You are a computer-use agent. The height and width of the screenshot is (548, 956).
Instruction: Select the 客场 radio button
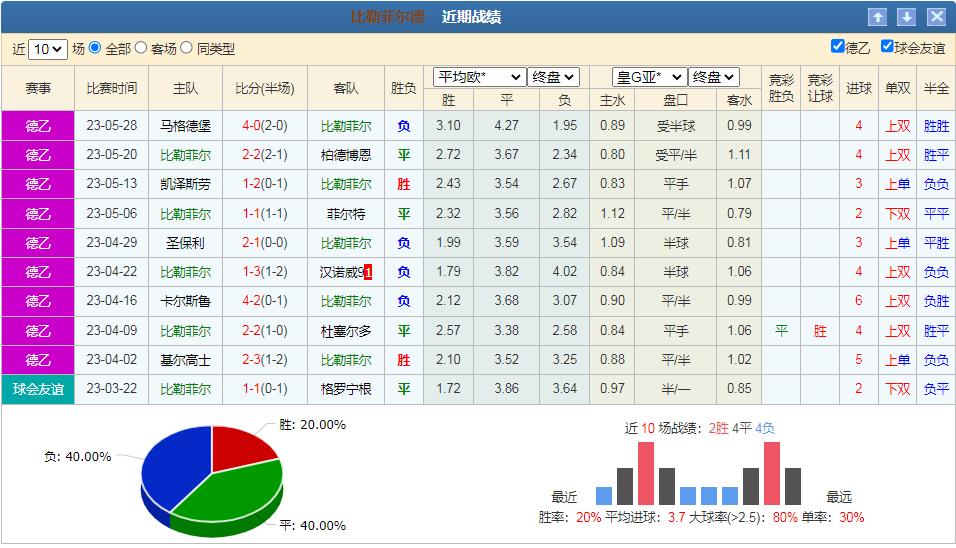141,48
